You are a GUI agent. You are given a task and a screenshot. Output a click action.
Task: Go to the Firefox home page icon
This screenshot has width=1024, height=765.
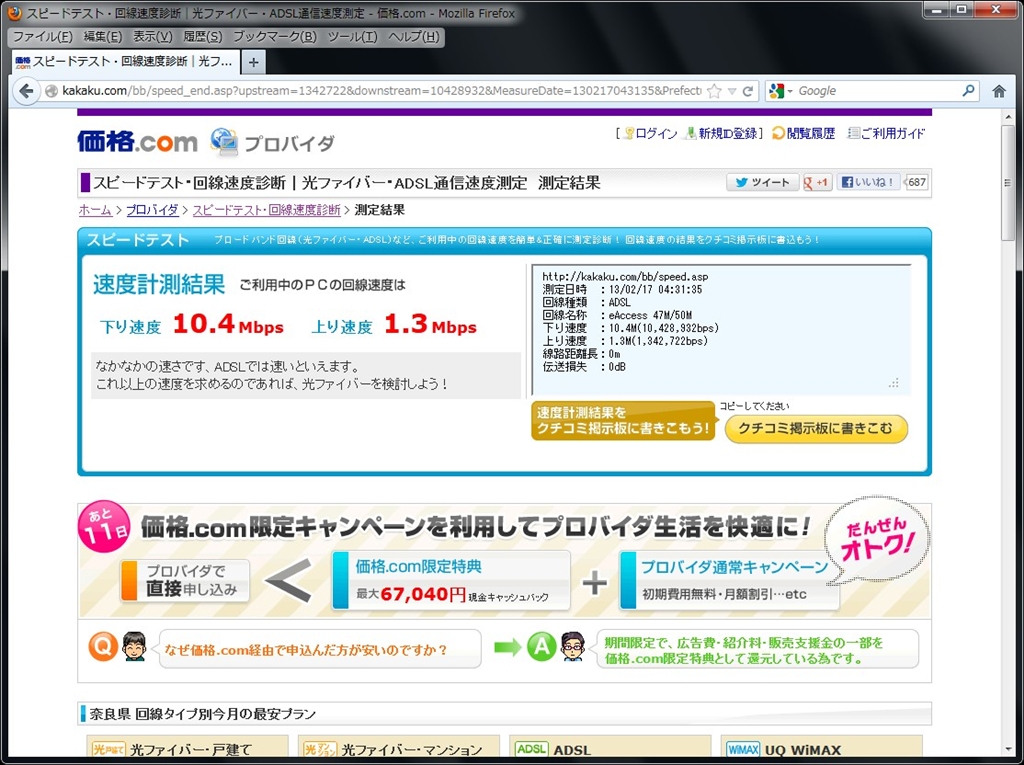[x=999, y=91]
